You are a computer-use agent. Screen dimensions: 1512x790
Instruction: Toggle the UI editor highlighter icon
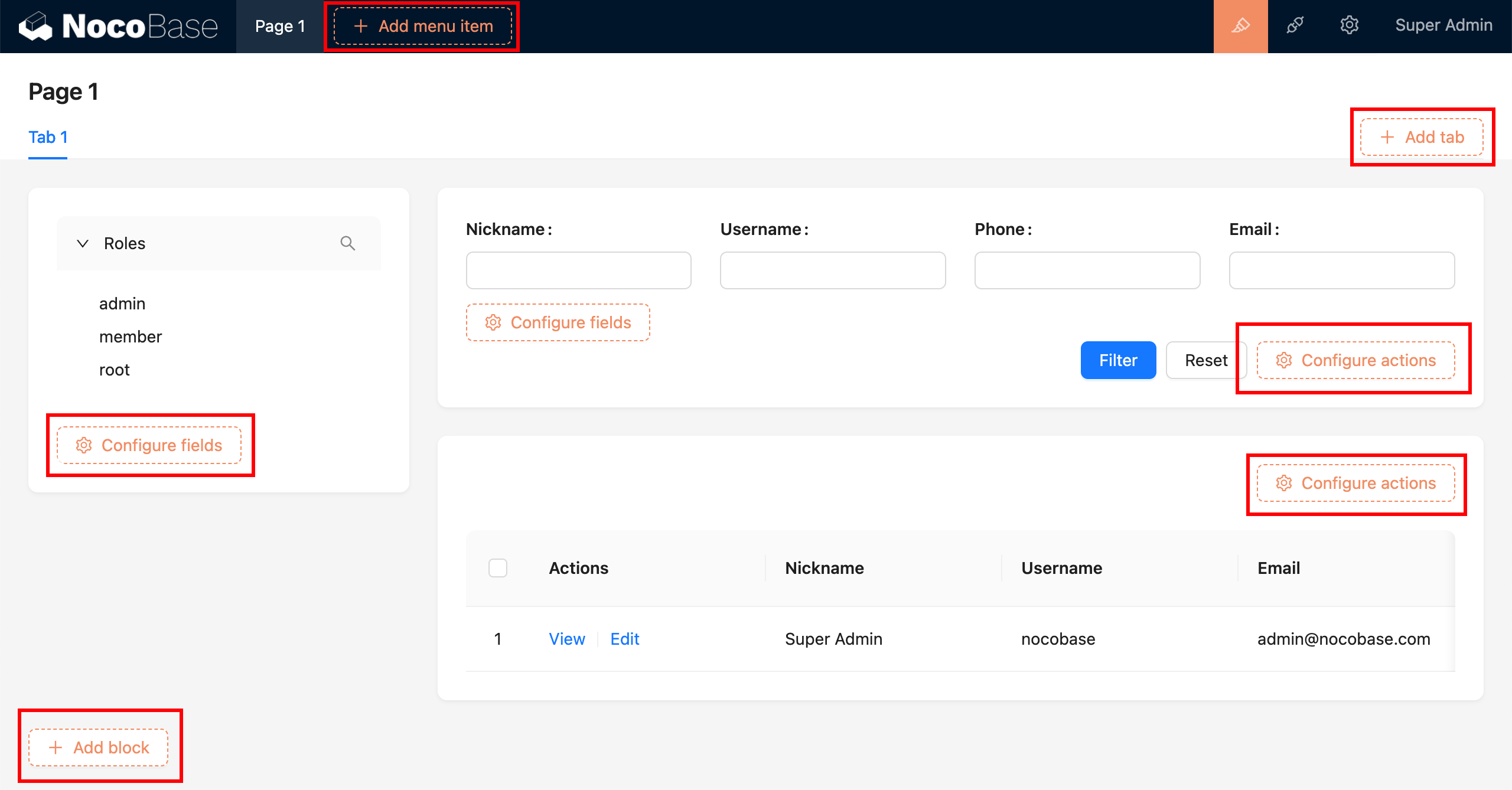pyautogui.click(x=1240, y=26)
